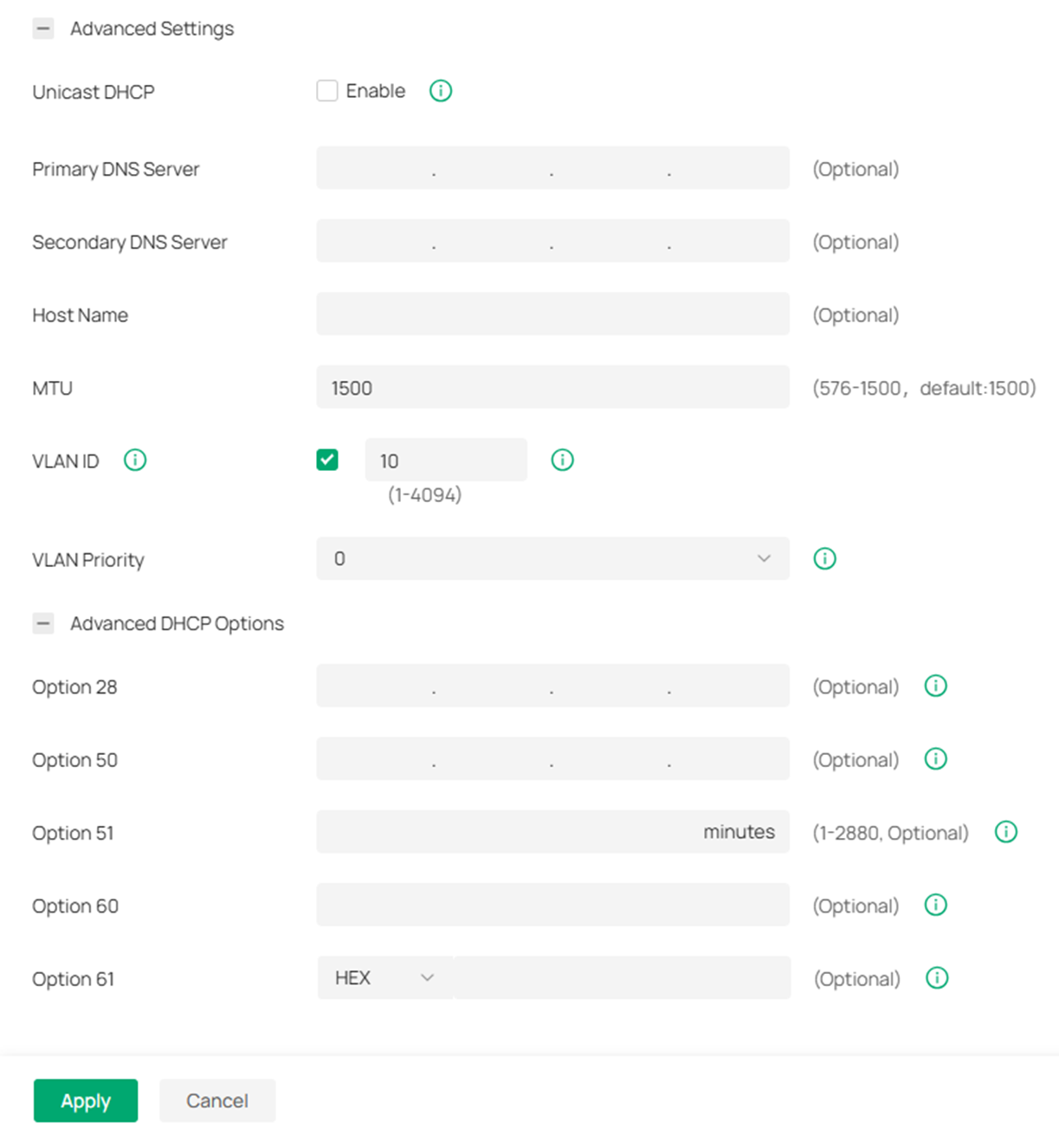Collapse the Advanced DHCP Options section
This screenshot has height=1148, width=1059.
[x=42, y=622]
